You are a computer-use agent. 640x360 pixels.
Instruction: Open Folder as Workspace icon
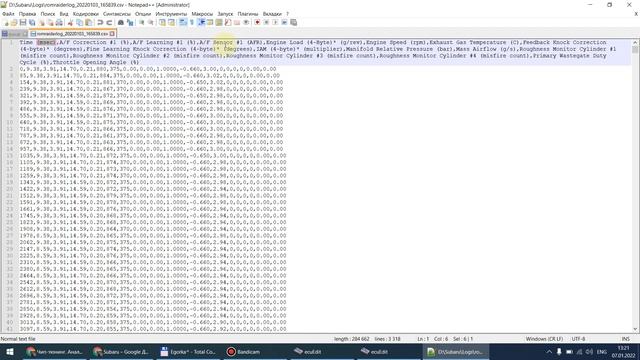pos(237,22)
